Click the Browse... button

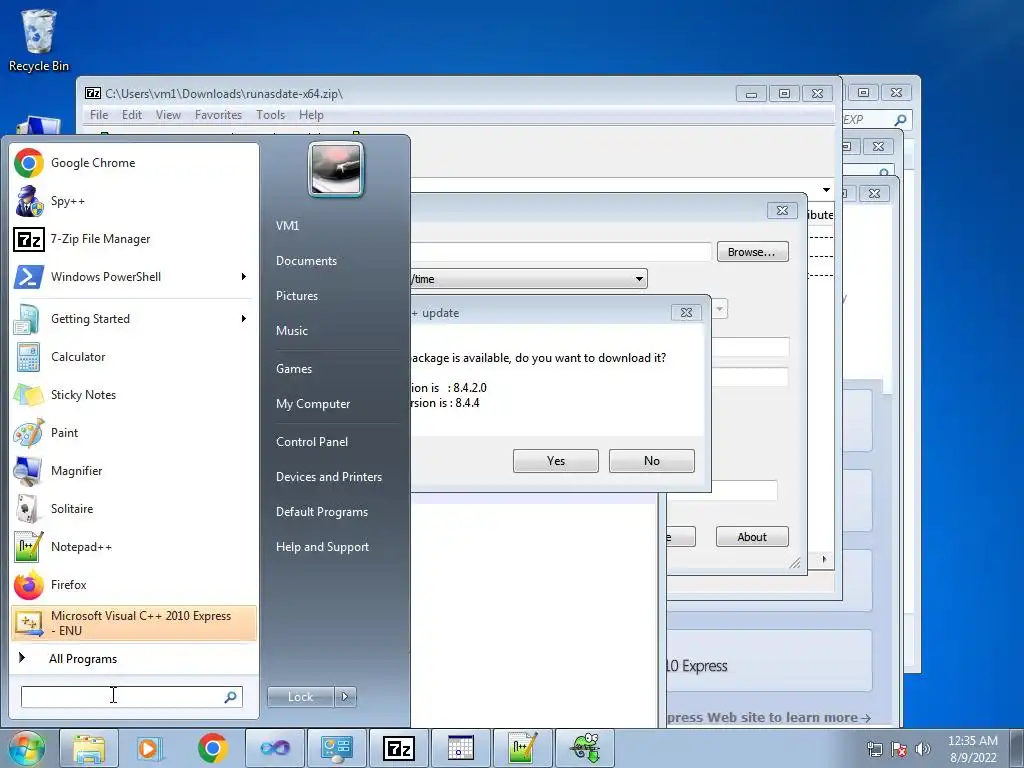(x=752, y=252)
